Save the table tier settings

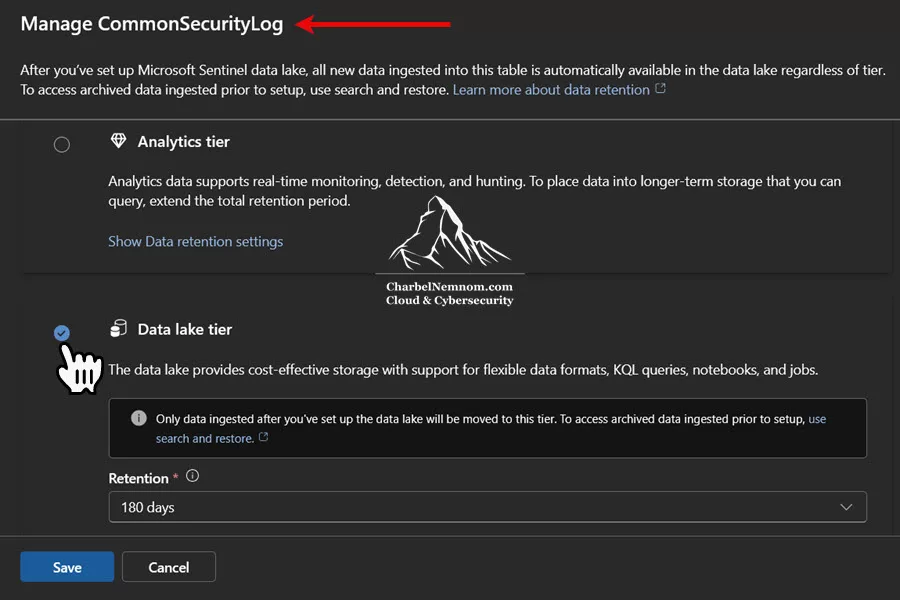coord(67,567)
